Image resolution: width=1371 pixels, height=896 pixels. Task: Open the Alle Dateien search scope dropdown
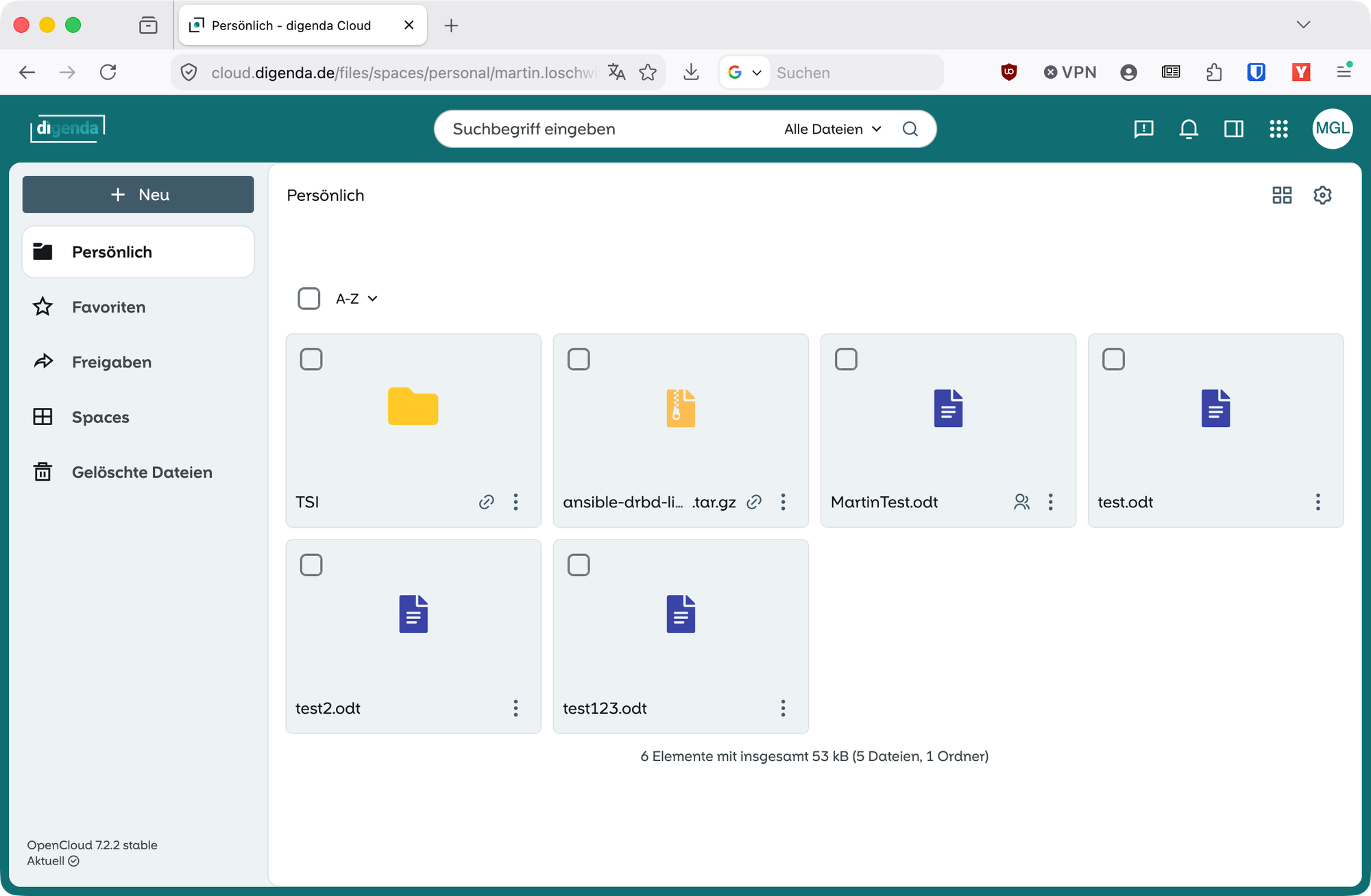click(x=833, y=129)
